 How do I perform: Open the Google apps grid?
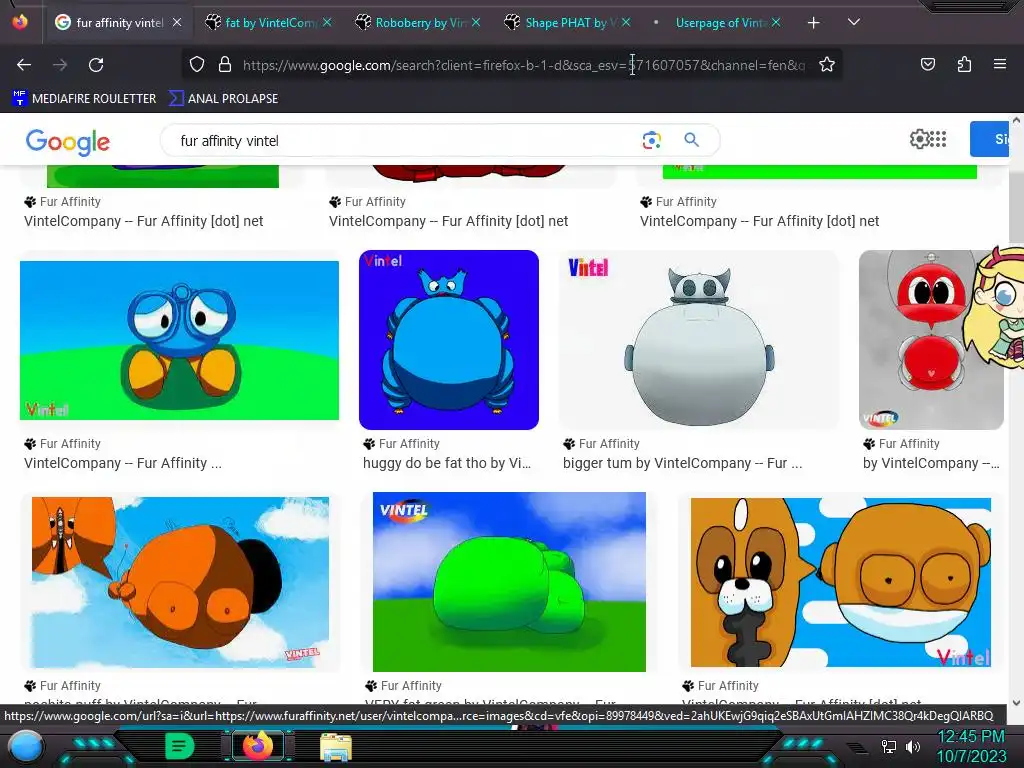click(938, 139)
